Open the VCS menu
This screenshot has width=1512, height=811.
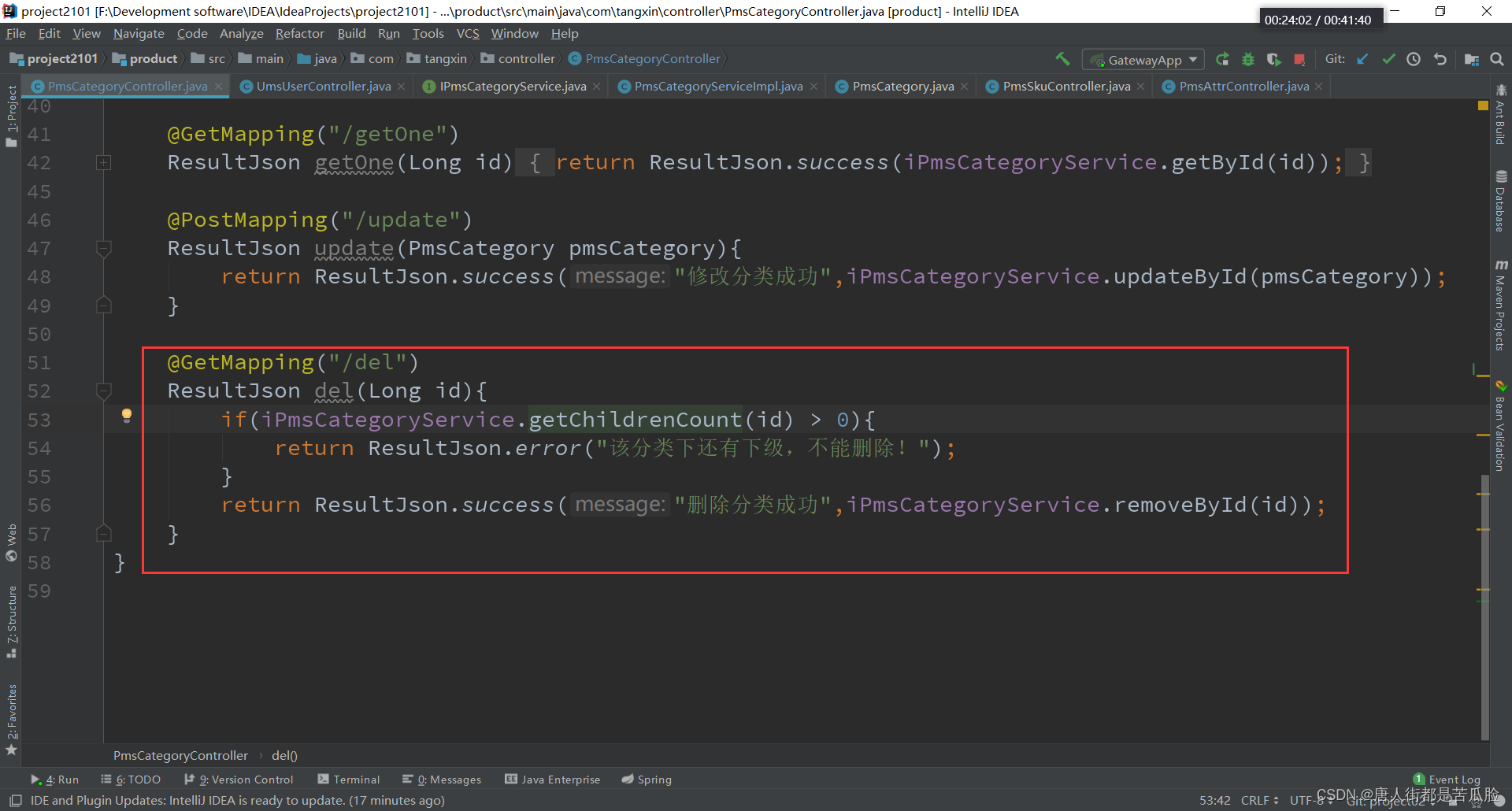[x=468, y=33]
